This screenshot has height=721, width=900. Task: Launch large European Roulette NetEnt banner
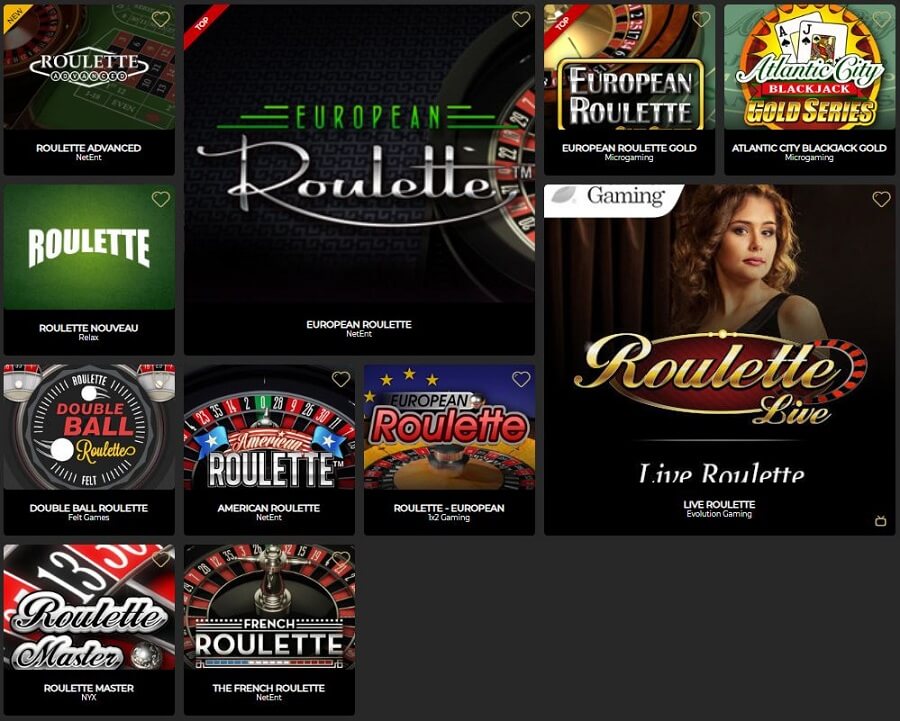pyautogui.click(x=359, y=154)
